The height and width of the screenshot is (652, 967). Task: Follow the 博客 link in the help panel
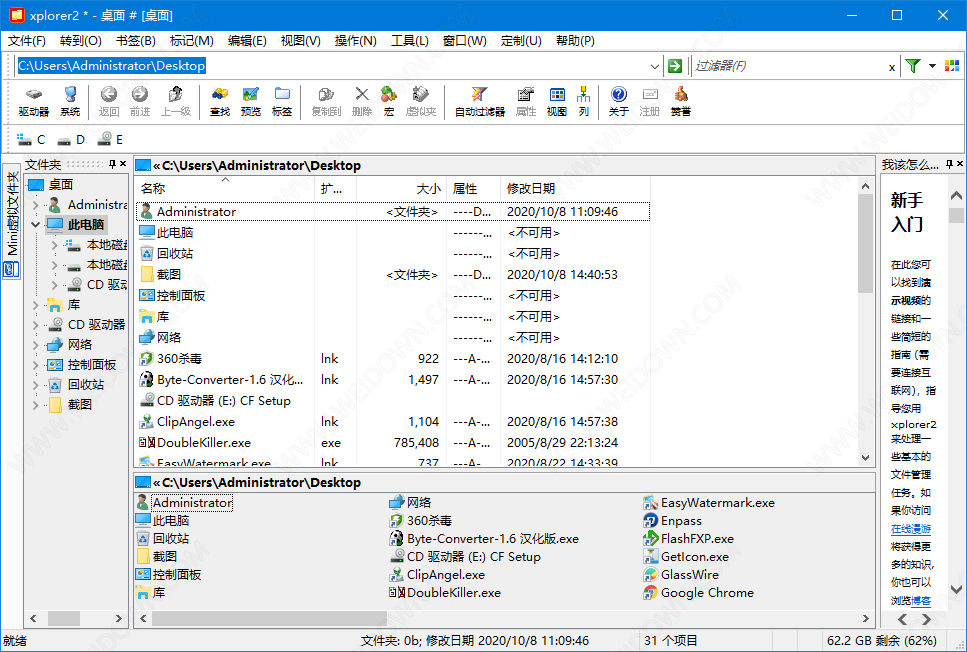tap(921, 600)
